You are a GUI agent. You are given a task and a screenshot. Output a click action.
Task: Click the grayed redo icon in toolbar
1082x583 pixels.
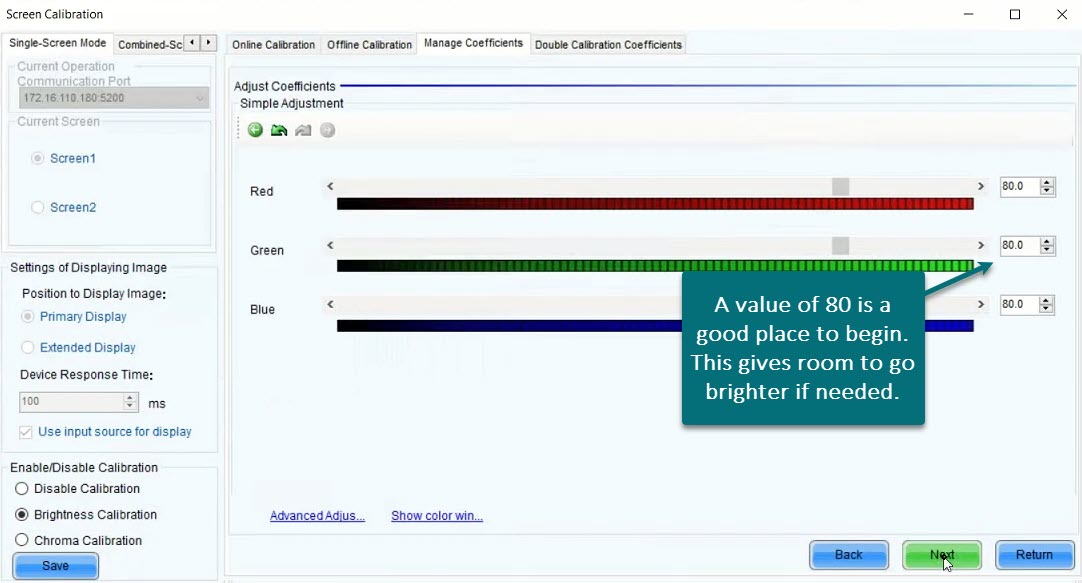pyautogui.click(x=303, y=130)
